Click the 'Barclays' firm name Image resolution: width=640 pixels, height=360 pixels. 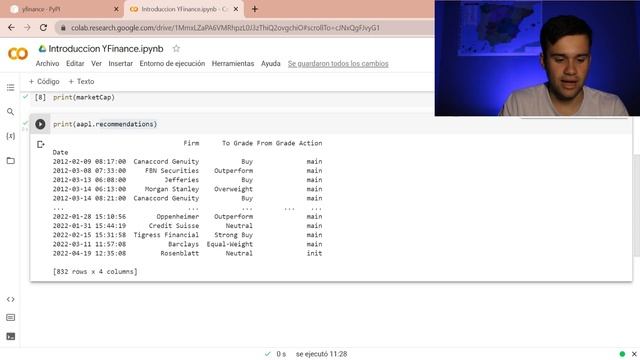point(184,244)
